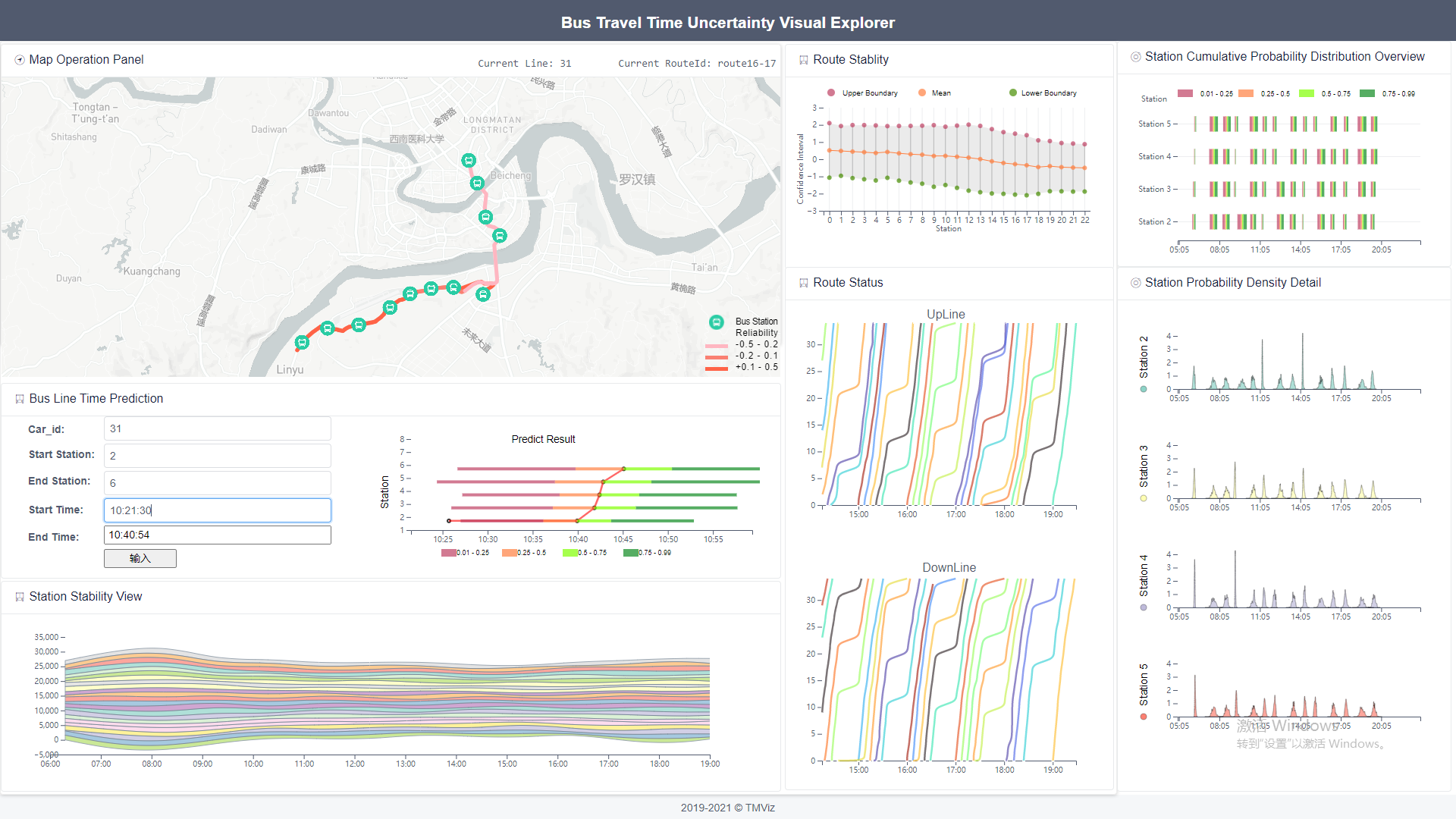Click the northernmost bus station marker on map
The height and width of the screenshot is (819, 1456).
pos(469,161)
